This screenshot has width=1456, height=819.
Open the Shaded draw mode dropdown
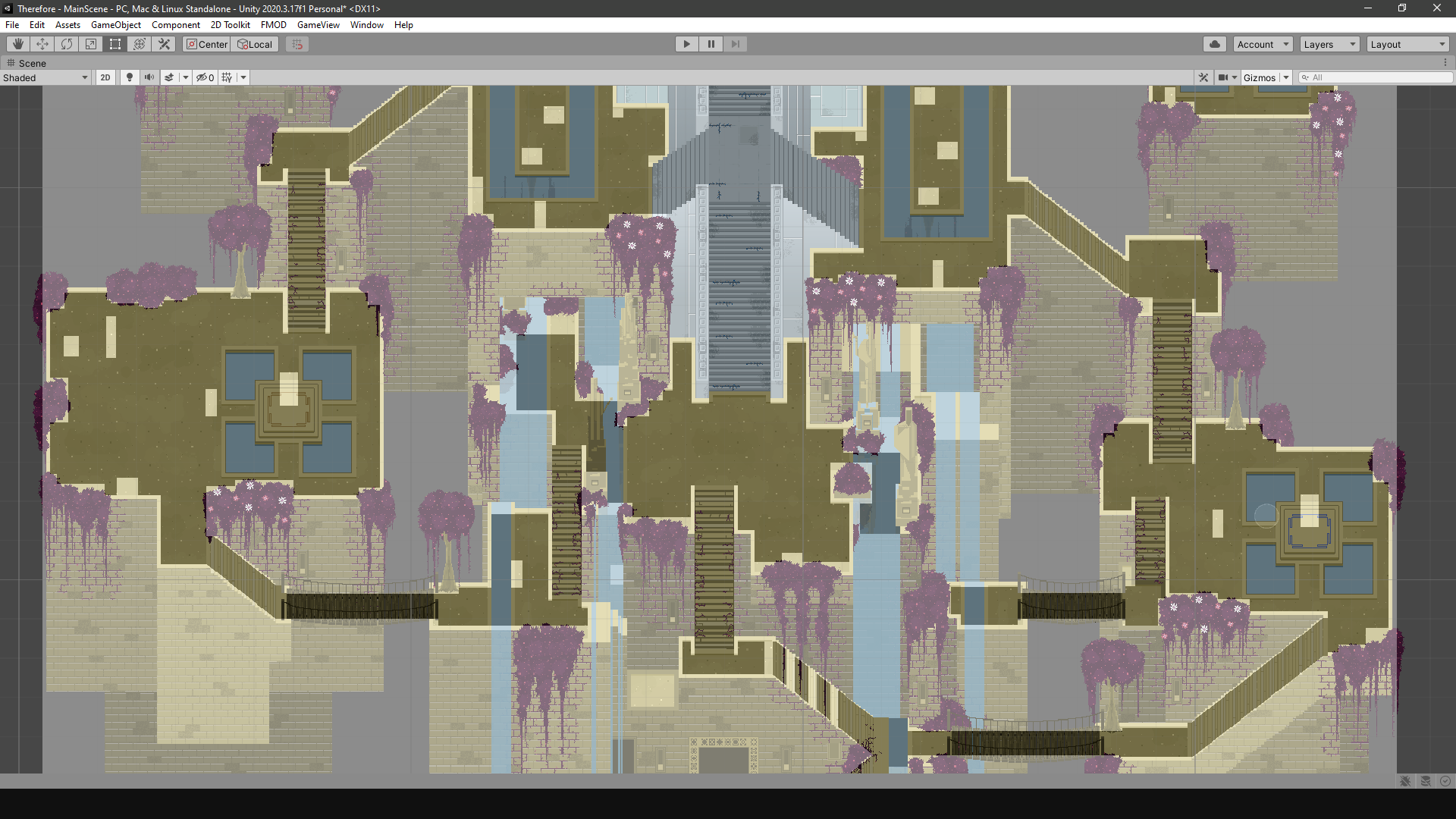[x=45, y=77]
